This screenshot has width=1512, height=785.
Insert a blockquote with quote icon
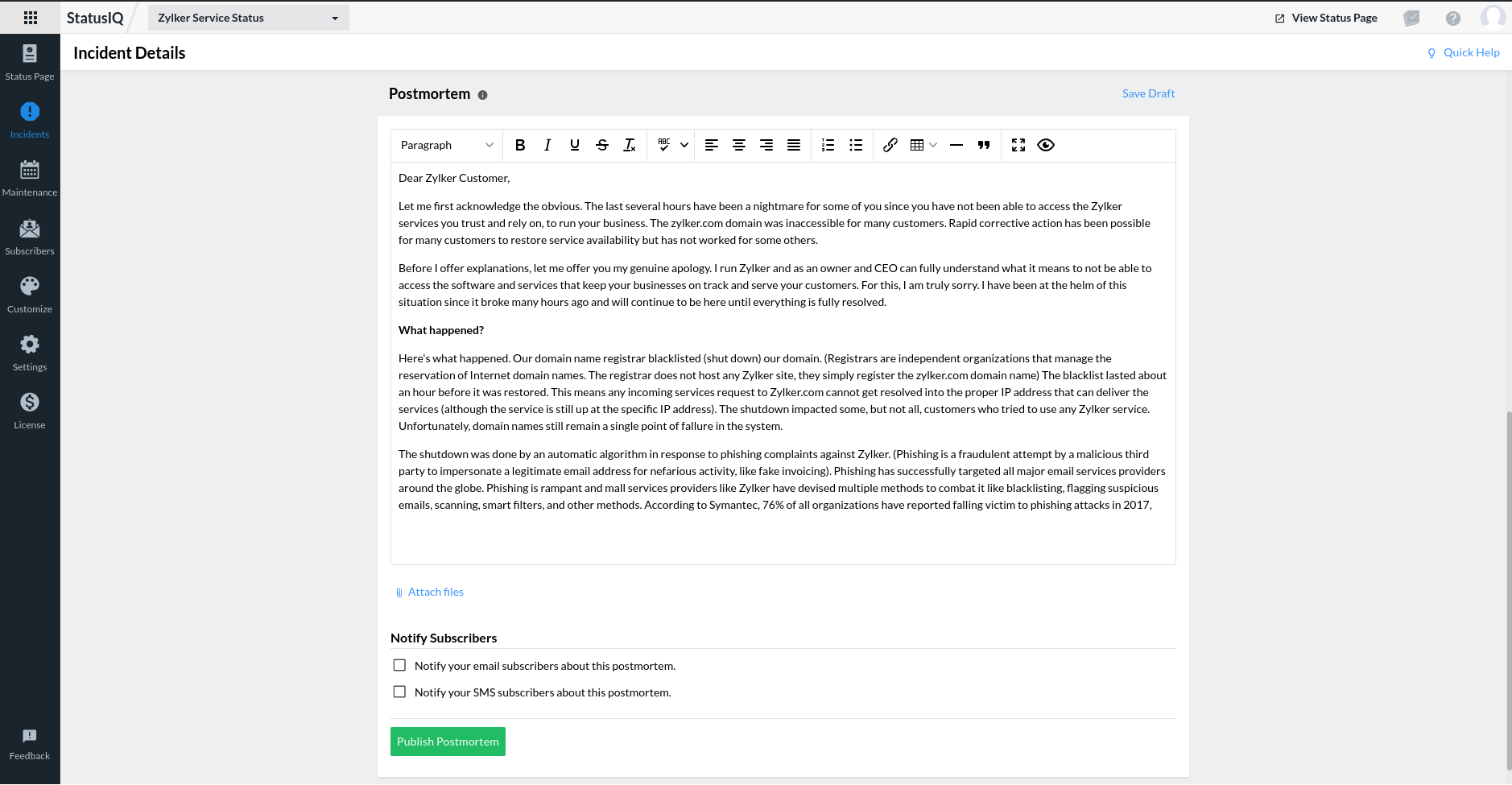(984, 145)
